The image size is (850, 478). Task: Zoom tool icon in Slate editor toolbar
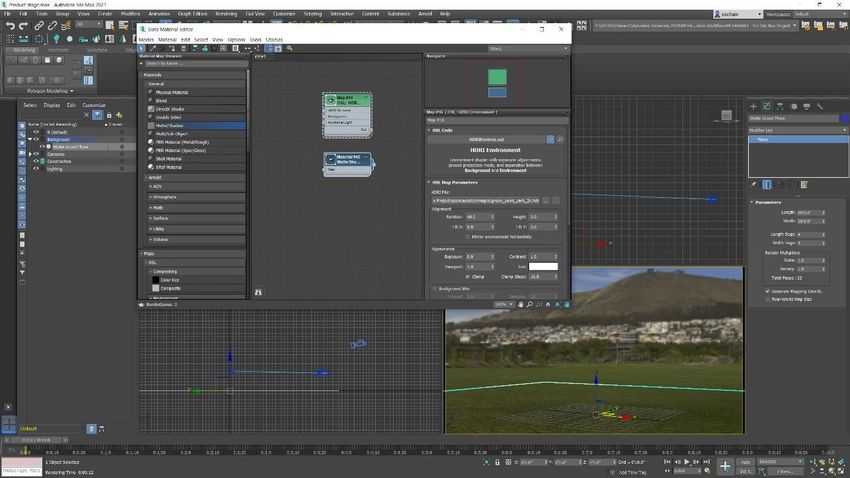tap(289, 48)
